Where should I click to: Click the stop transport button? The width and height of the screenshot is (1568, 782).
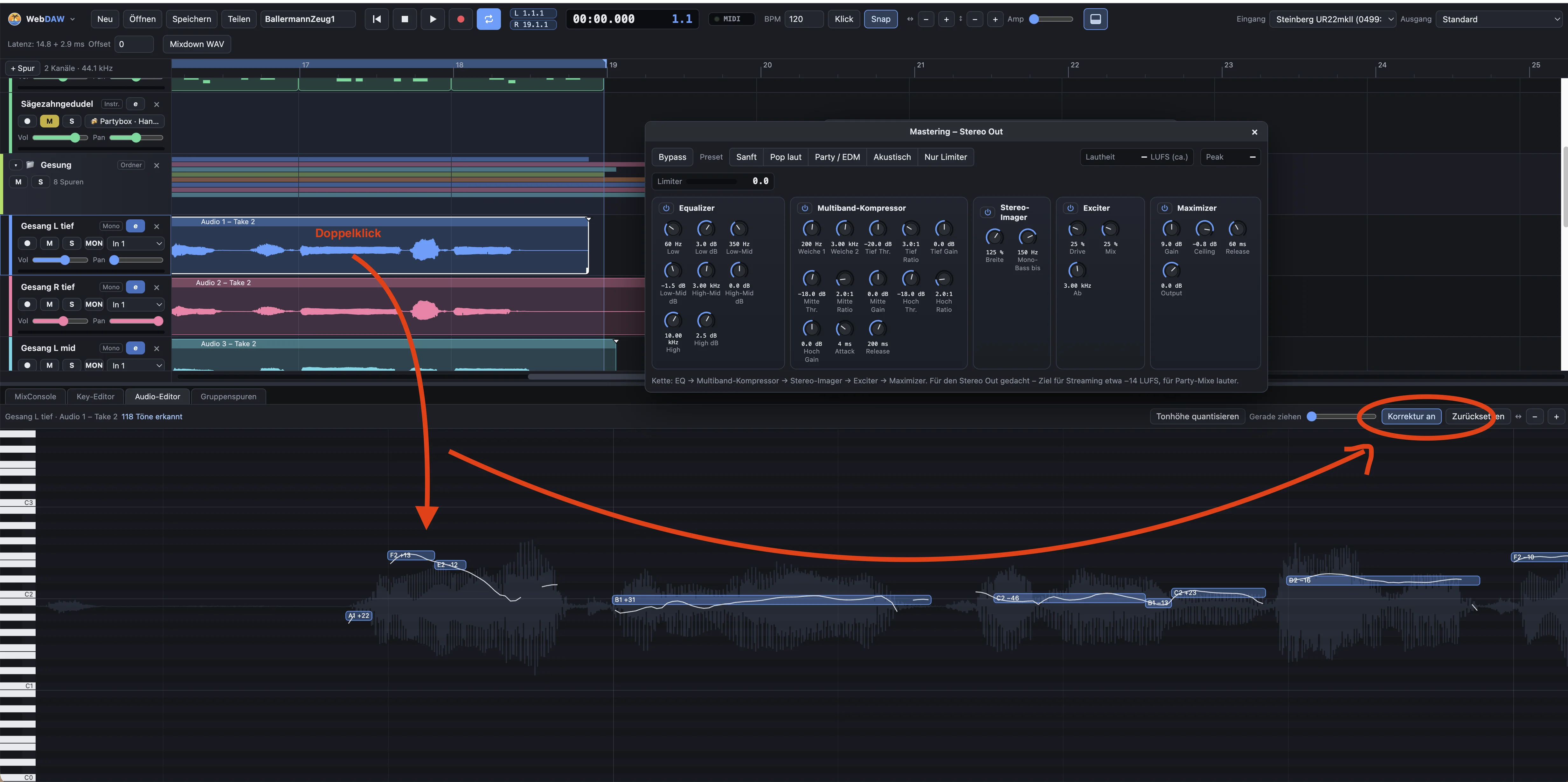(x=405, y=19)
